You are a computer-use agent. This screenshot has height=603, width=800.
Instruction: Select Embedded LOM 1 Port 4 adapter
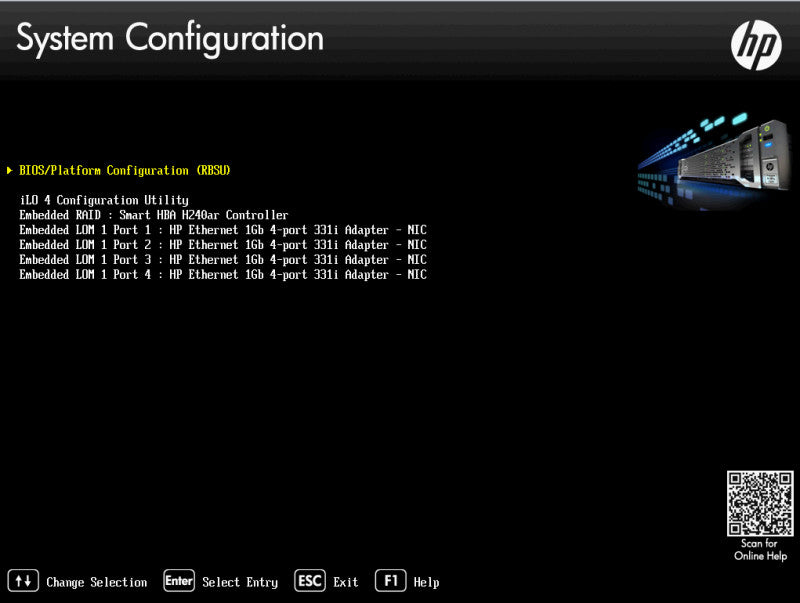(223, 274)
